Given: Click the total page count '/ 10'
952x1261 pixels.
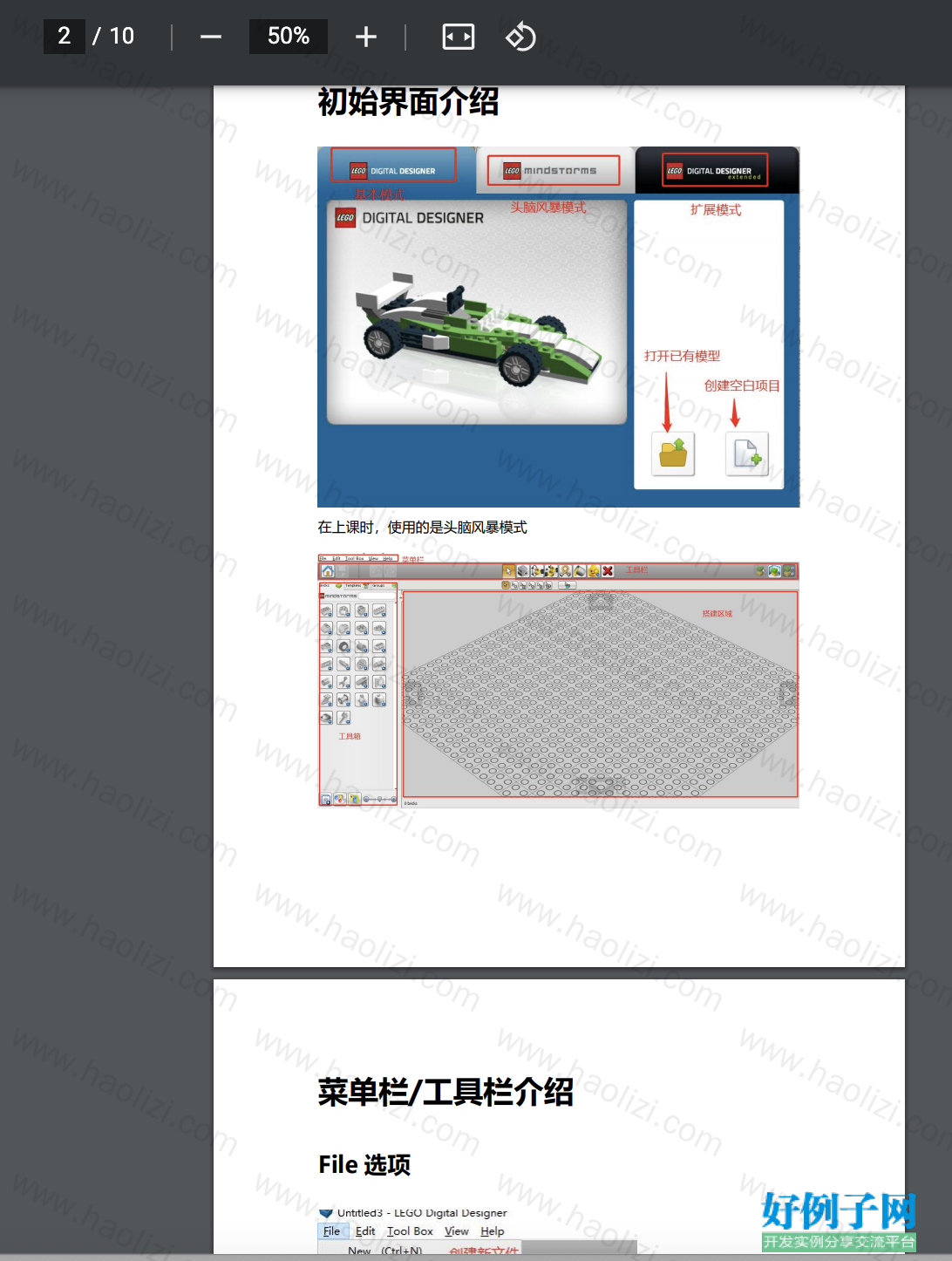Looking at the screenshot, I should point(113,36).
